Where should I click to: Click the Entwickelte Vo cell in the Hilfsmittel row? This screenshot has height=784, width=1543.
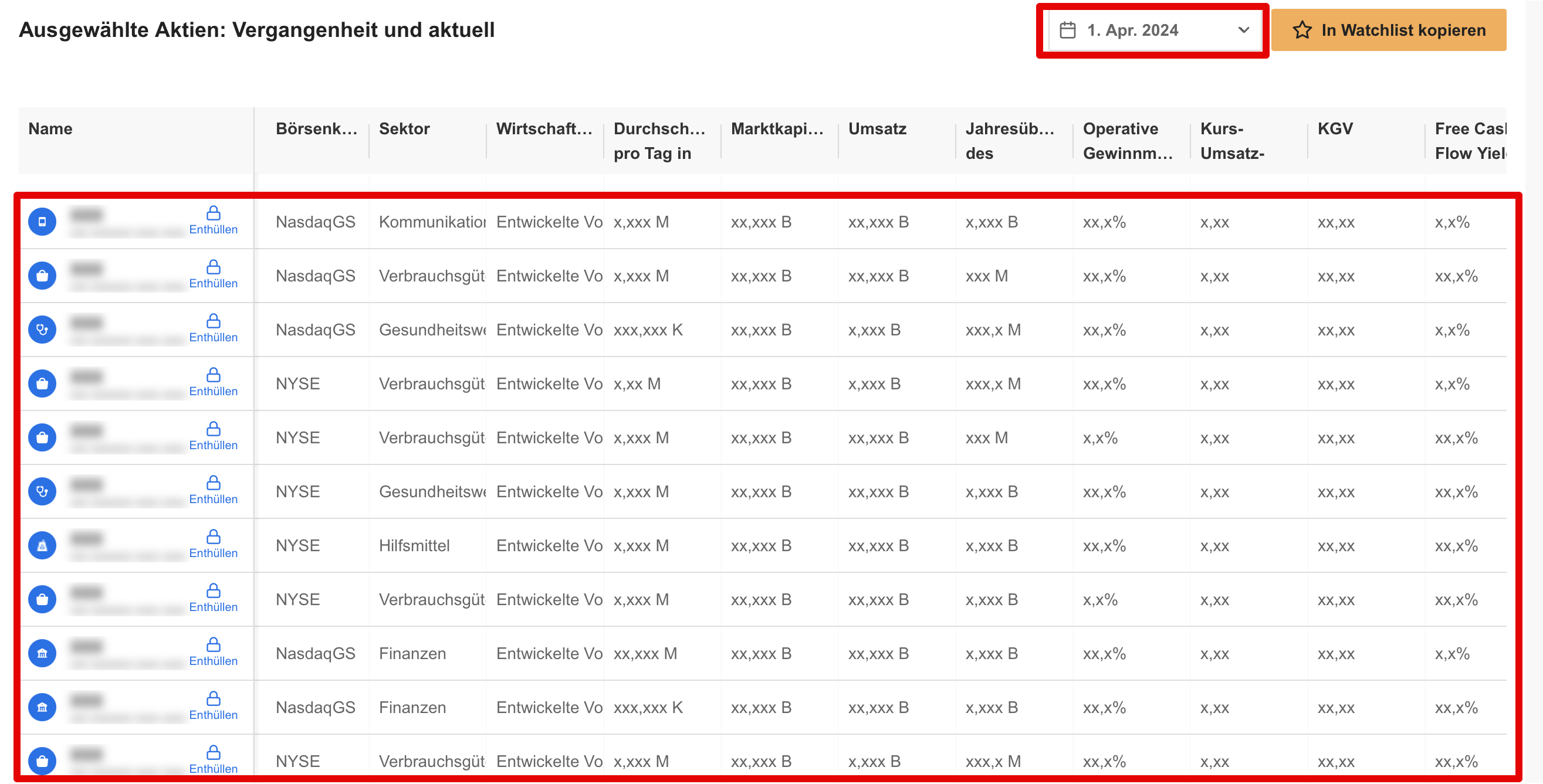coord(549,545)
